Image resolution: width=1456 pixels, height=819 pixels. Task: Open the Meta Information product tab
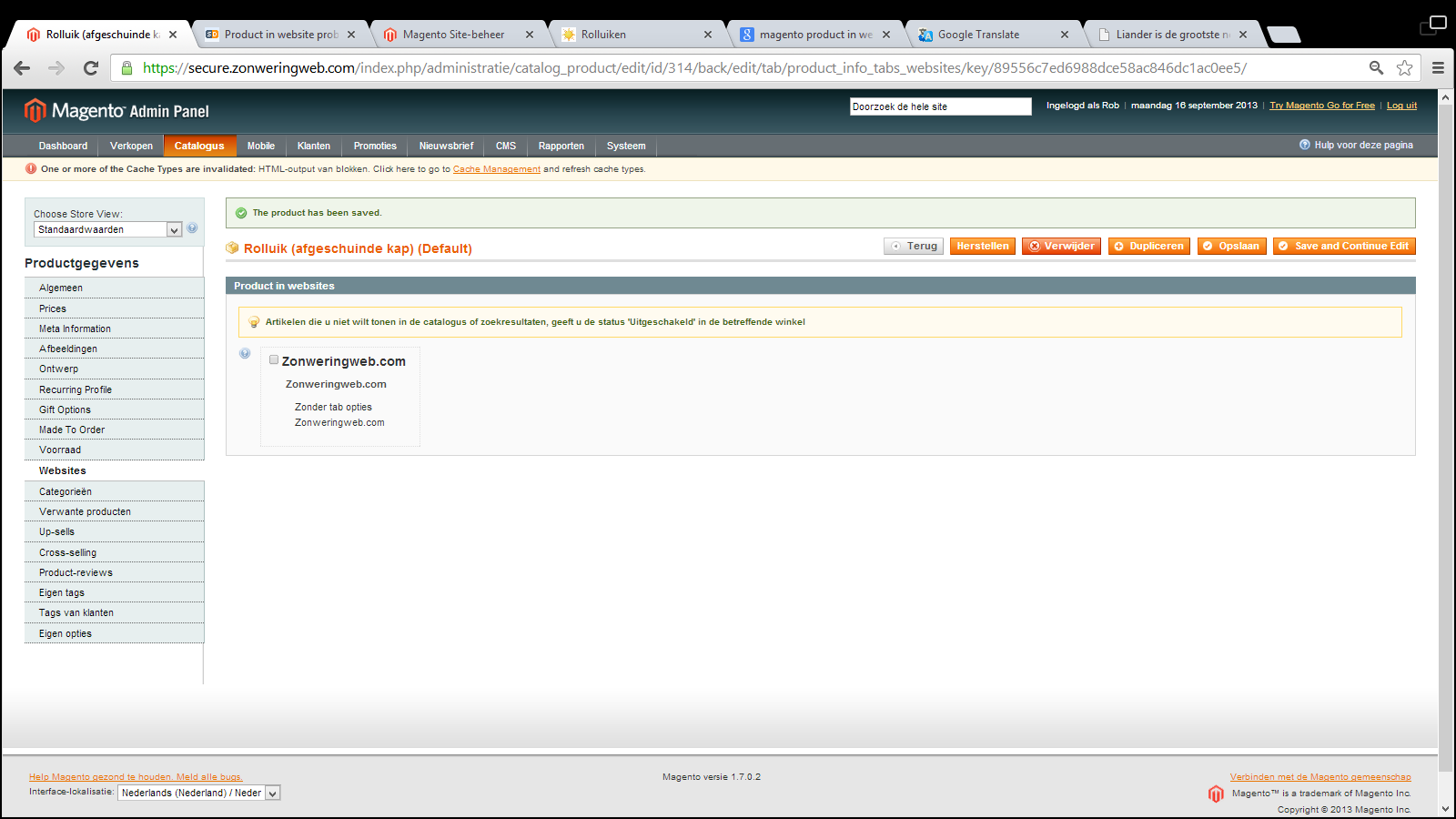pyautogui.click(x=115, y=329)
